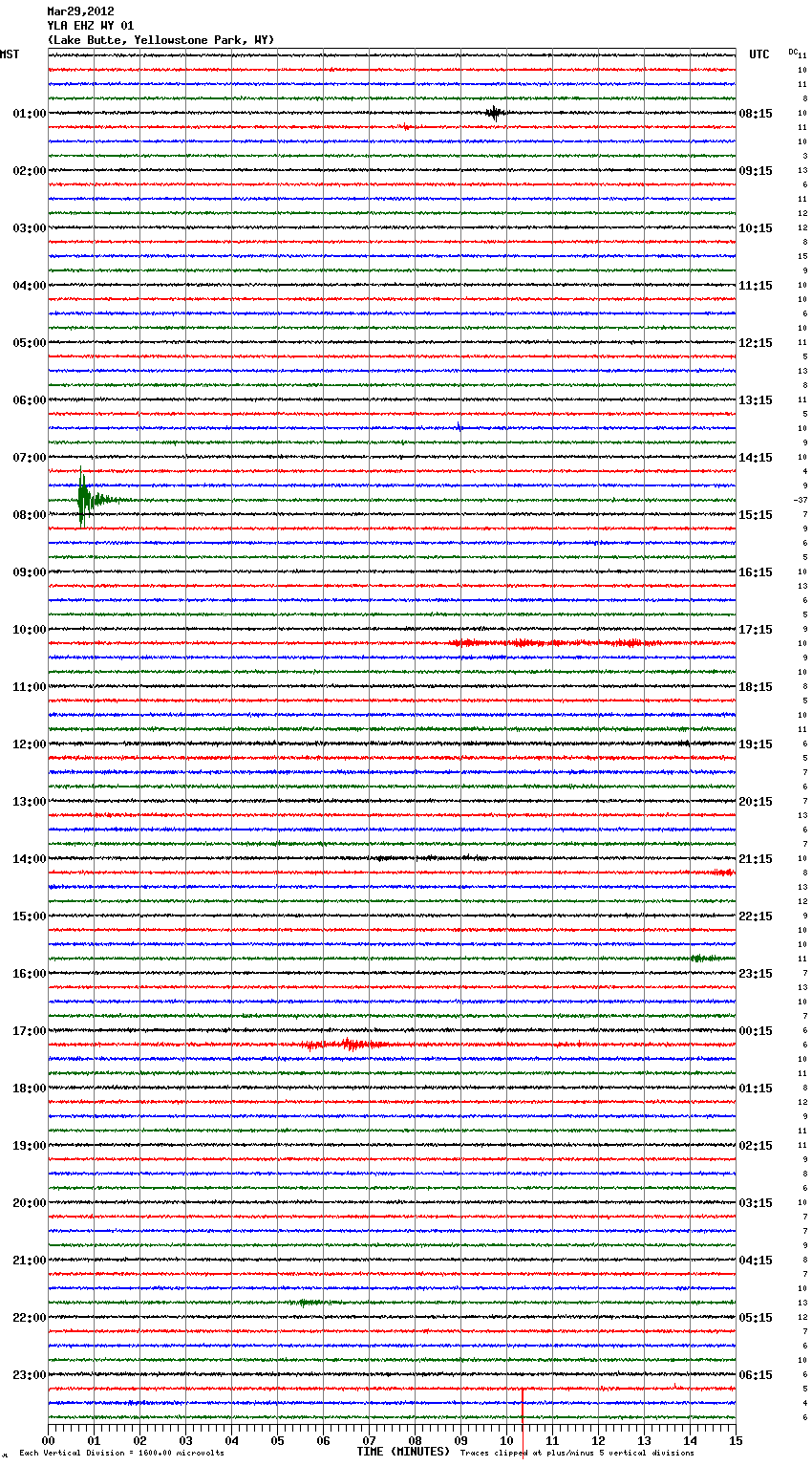Click minute 08 on the bottom axis

pyautogui.click(x=415, y=1440)
